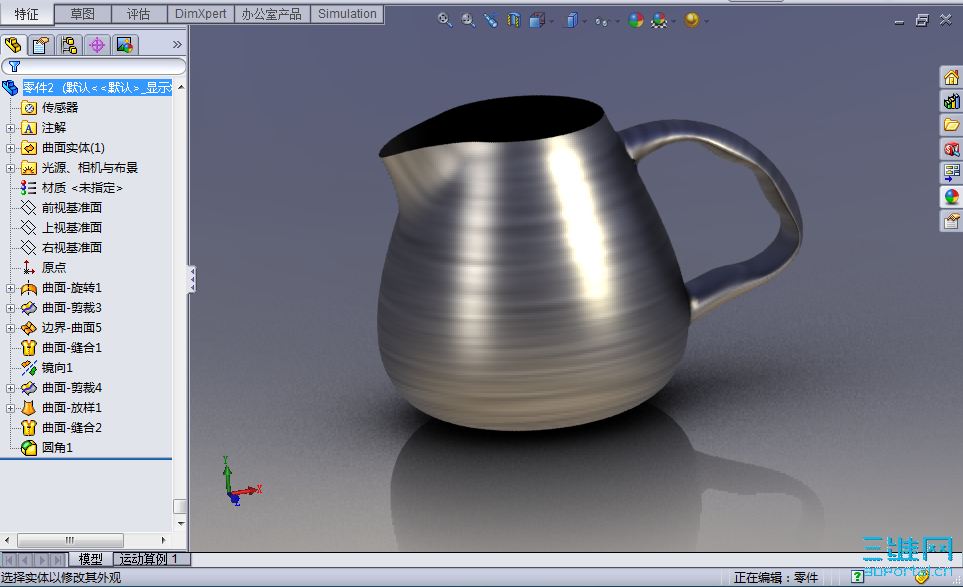Open Appearances color ball in task pane
This screenshot has width=963, height=587.
coord(951,196)
